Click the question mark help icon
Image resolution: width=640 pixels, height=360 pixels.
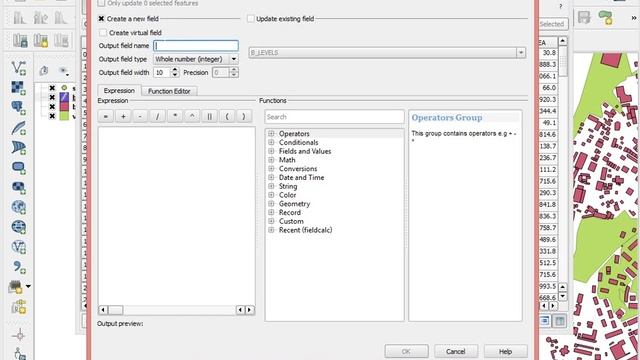(560, 6)
